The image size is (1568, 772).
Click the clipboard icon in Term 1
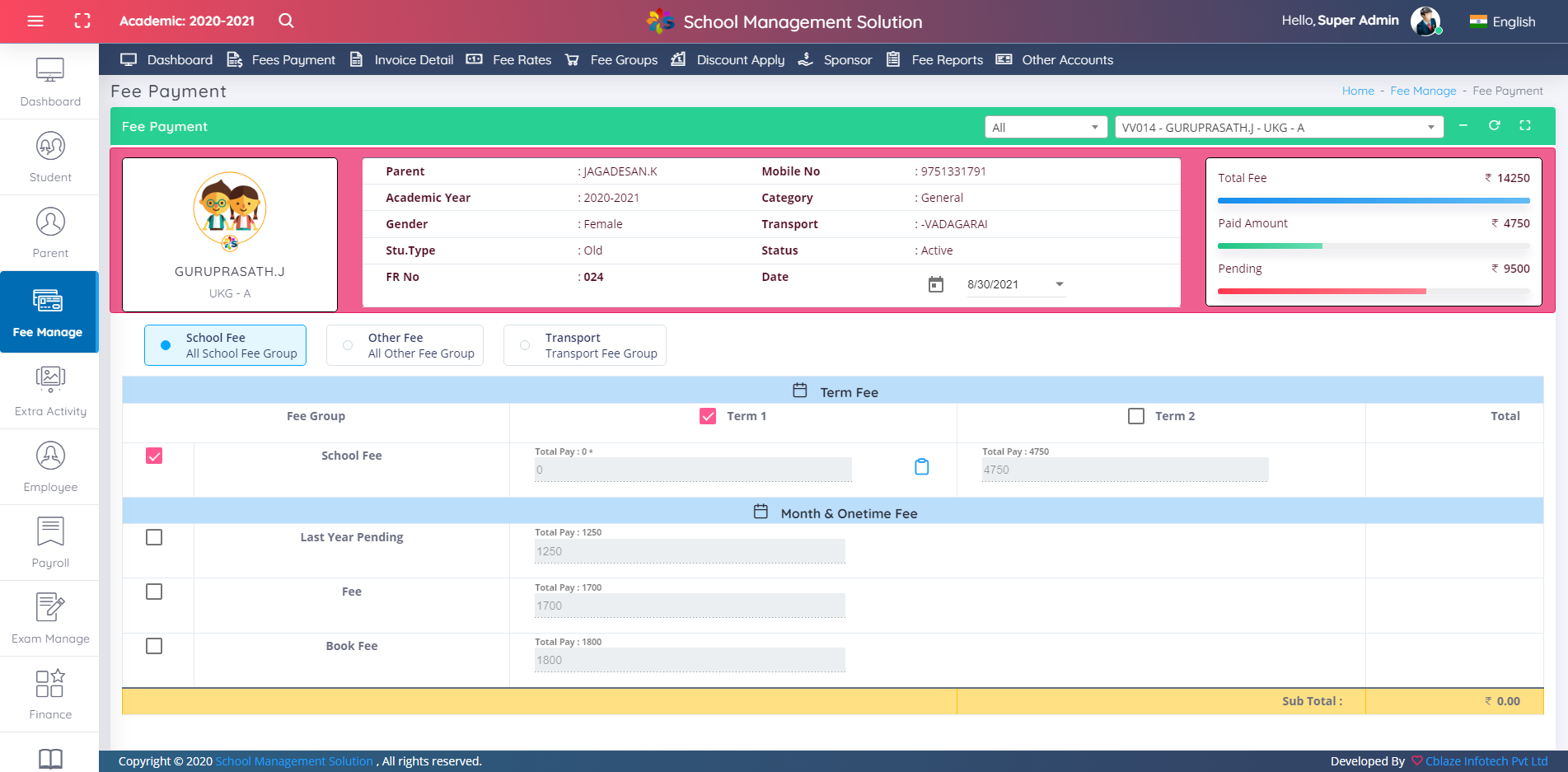point(921,467)
